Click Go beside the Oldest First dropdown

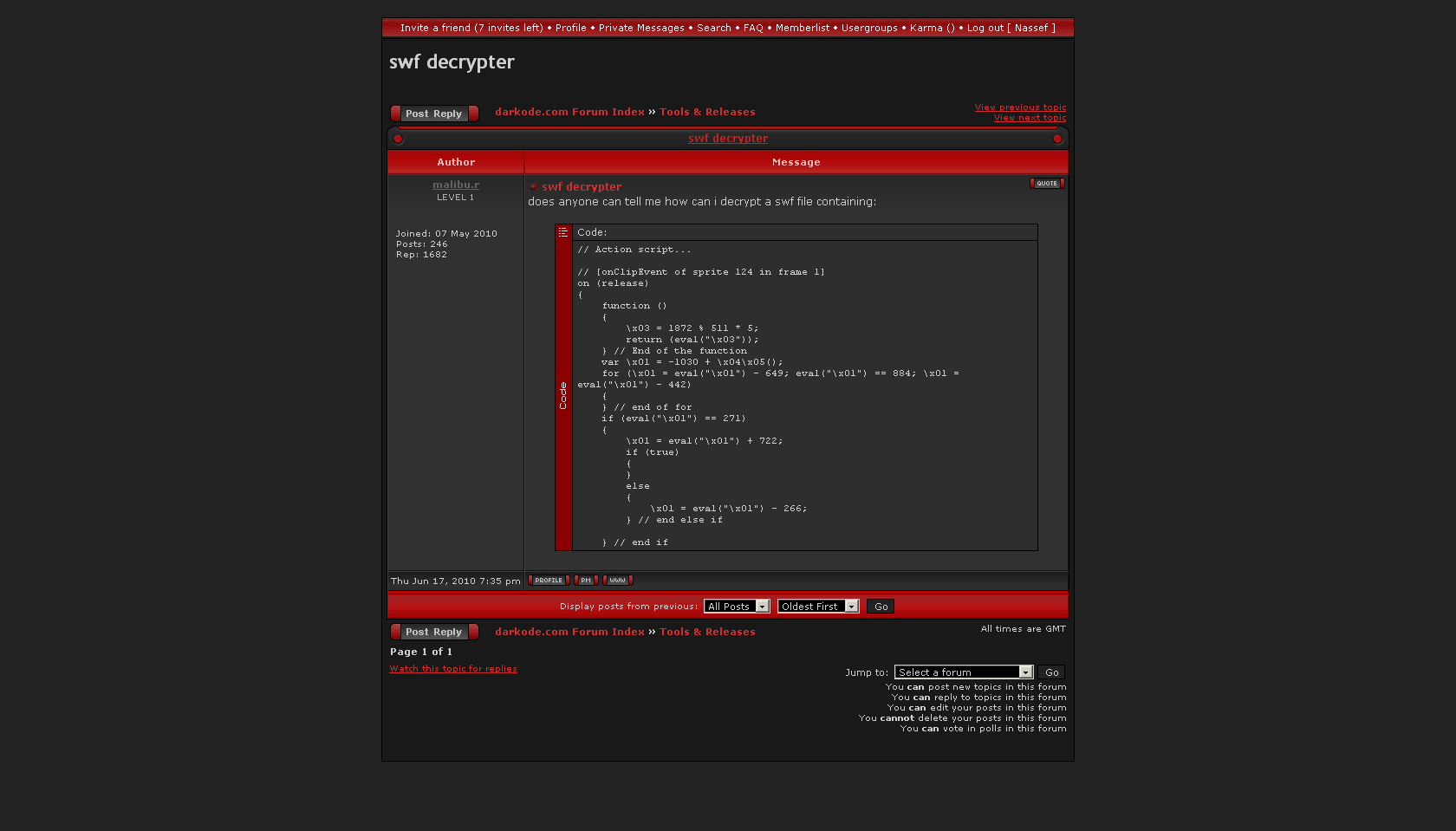click(881, 607)
